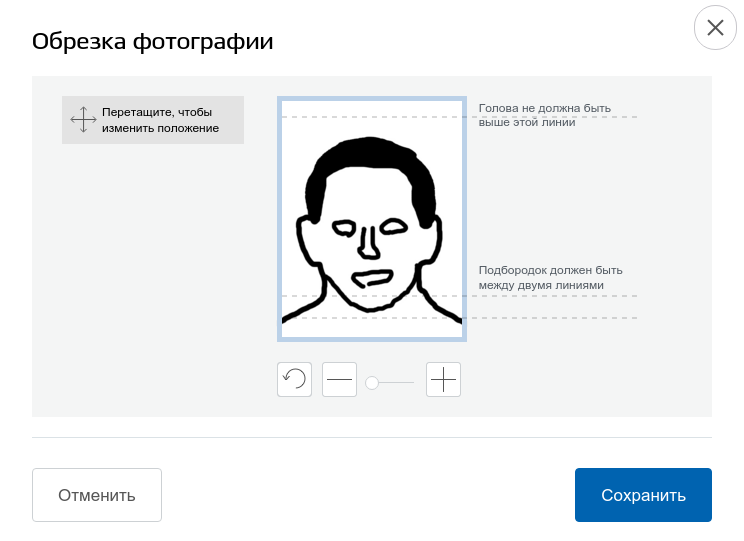
Task: Click the 'Перетащите, чтобы изменить положение' hint
Action: tap(153, 120)
